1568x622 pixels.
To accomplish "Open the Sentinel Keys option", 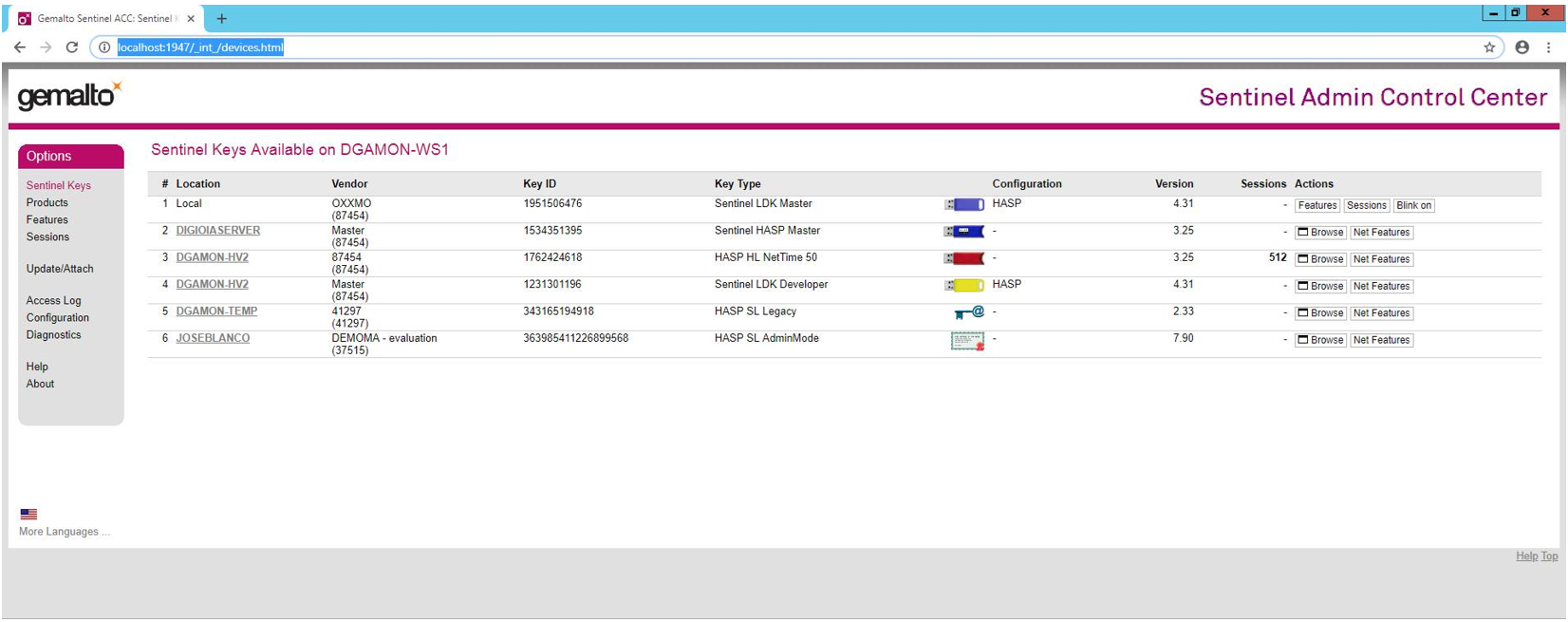I will (59, 185).
